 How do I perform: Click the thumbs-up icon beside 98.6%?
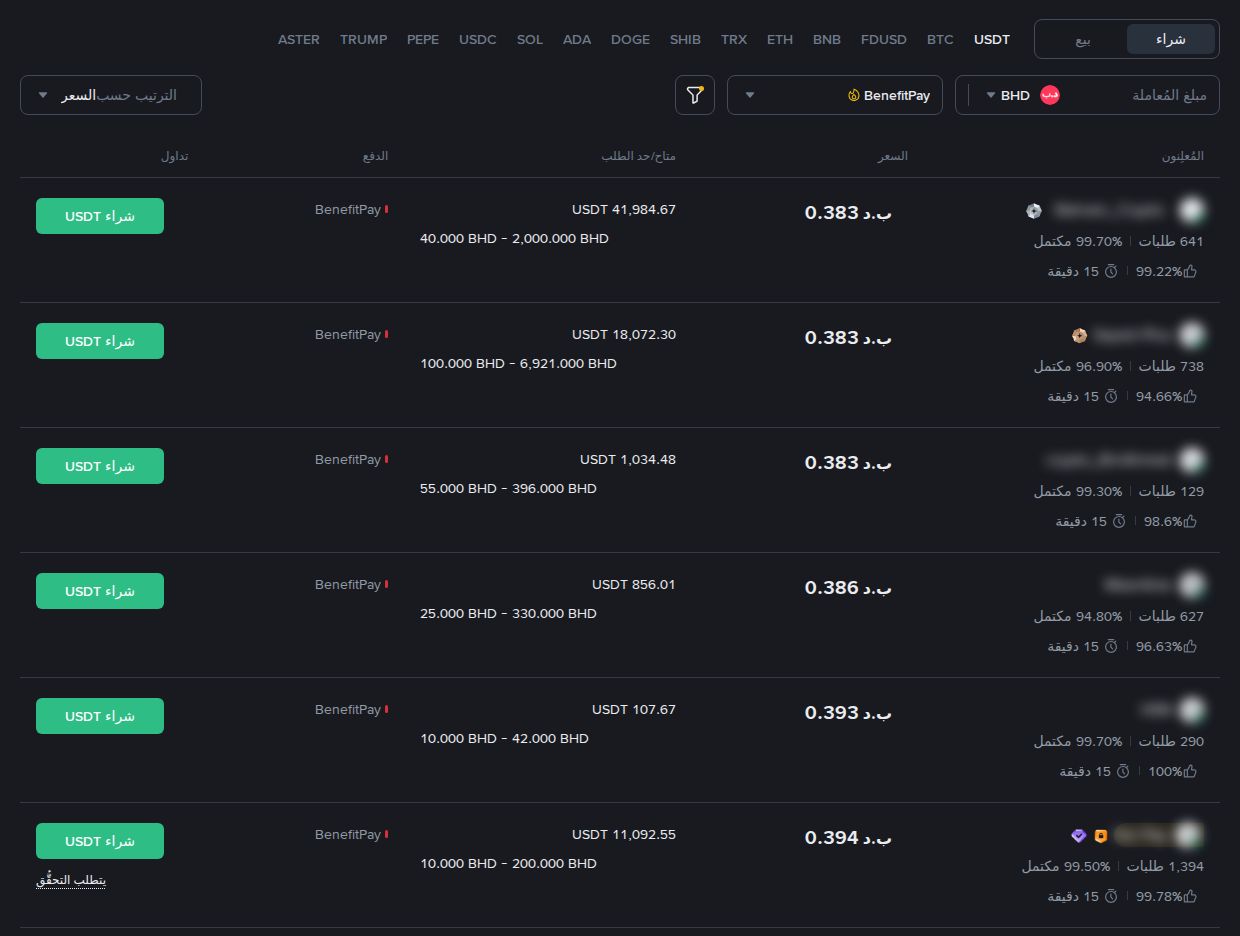coord(1190,521)
